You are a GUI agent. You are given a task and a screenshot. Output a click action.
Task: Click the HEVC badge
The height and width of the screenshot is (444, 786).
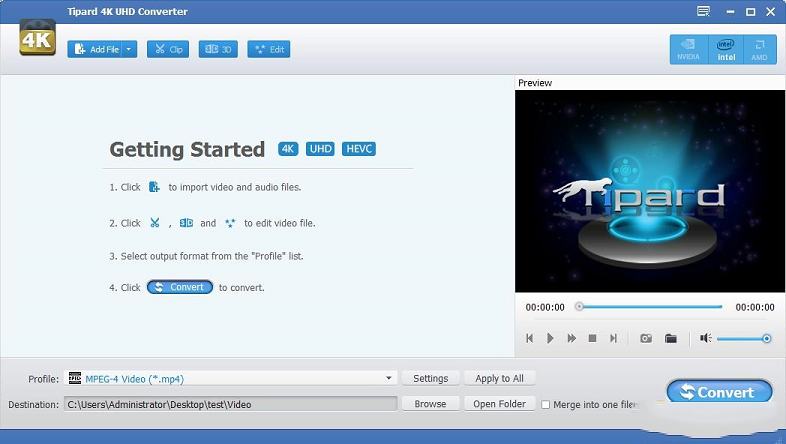click(x=359, y=149)
